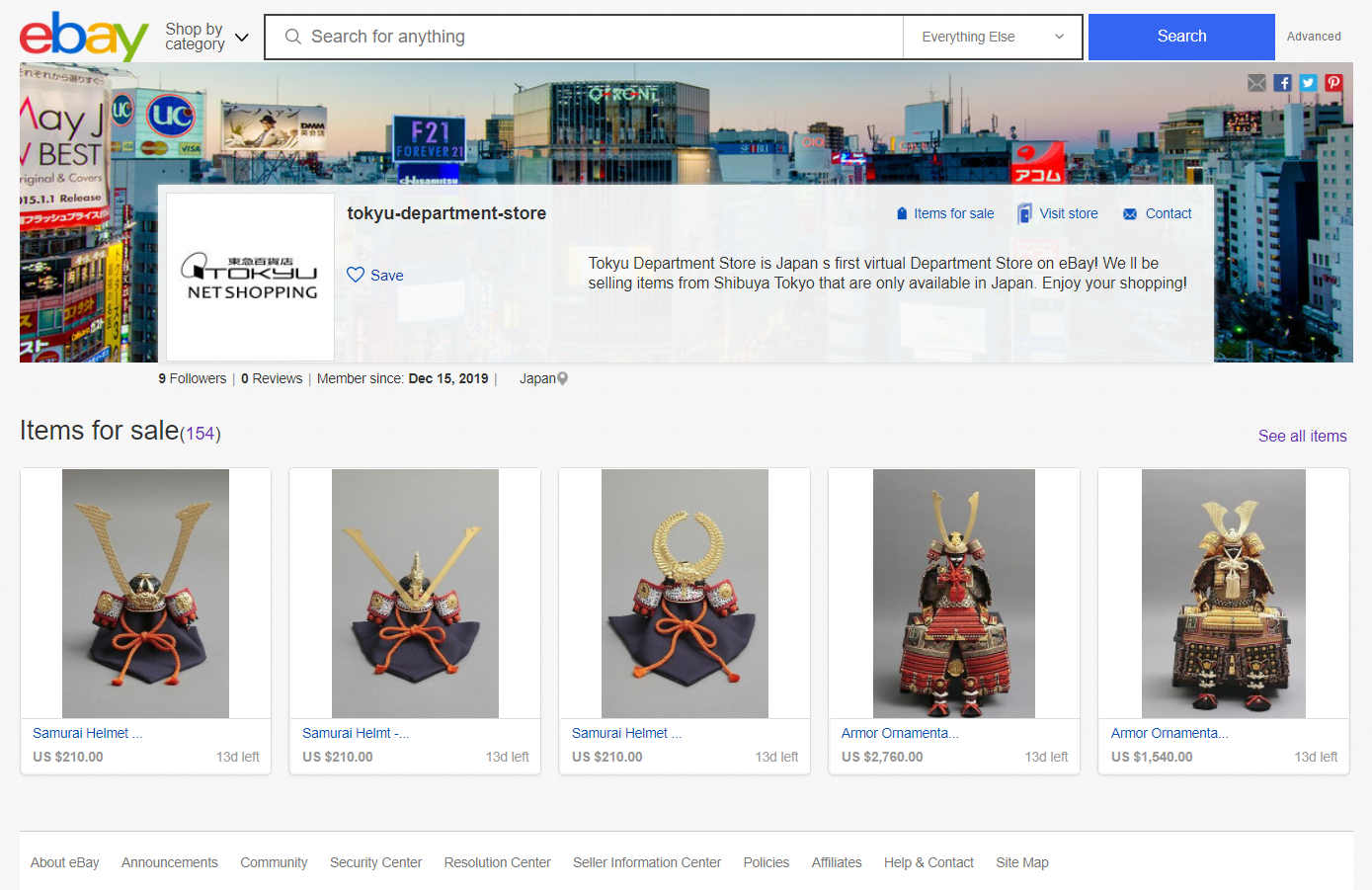Share store on Twitter
1372x890 pixels.
pyautogui.click(x=1308, y=83)
